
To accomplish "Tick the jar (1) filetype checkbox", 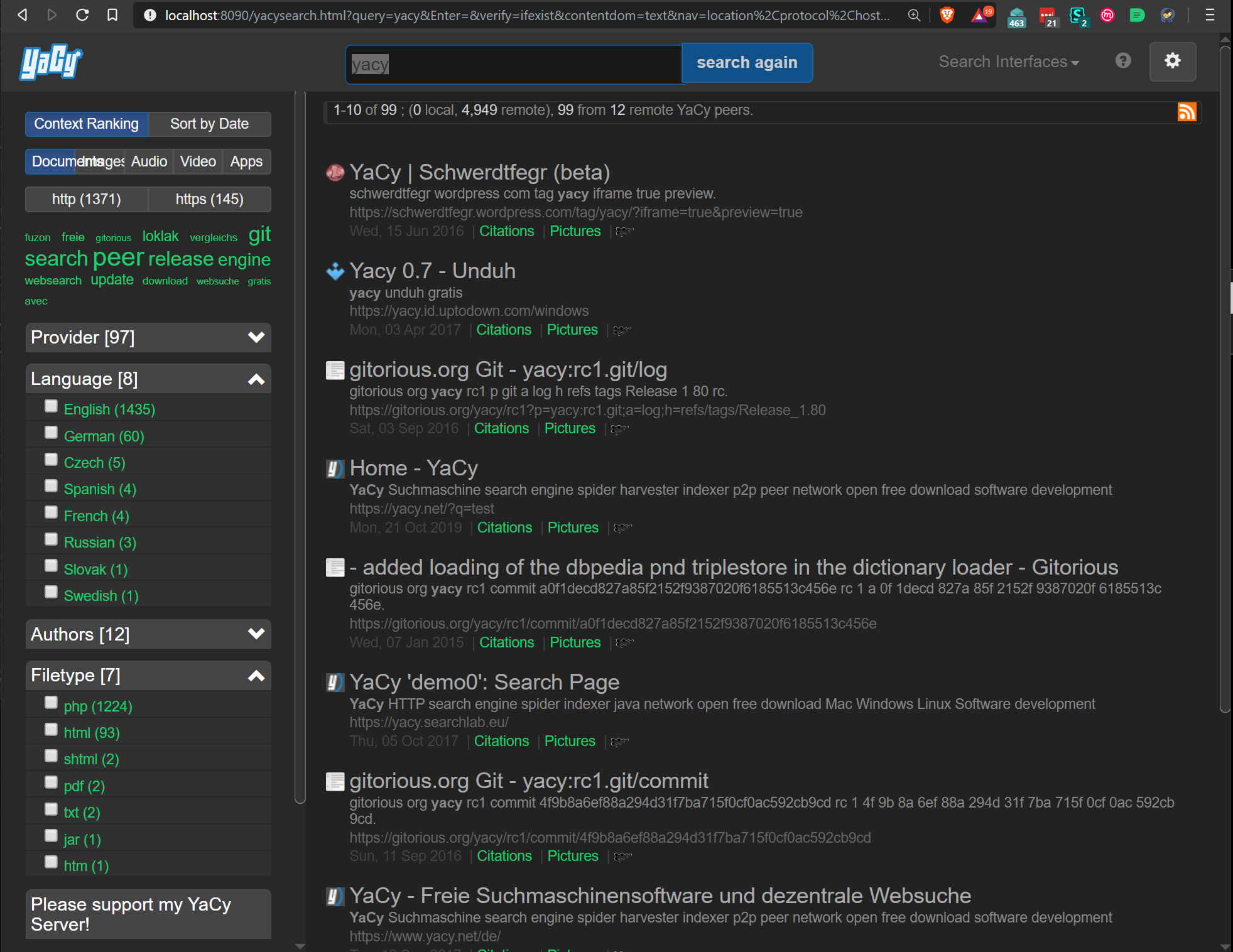I will pyautogui.click(x=51, y=836).
